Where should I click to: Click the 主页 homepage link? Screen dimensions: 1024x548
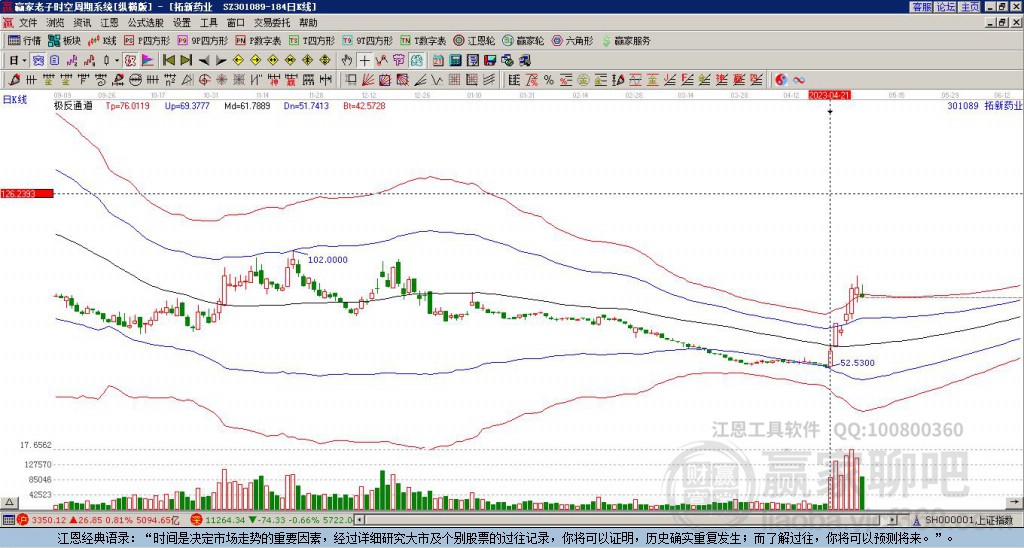tap(970, 7)
